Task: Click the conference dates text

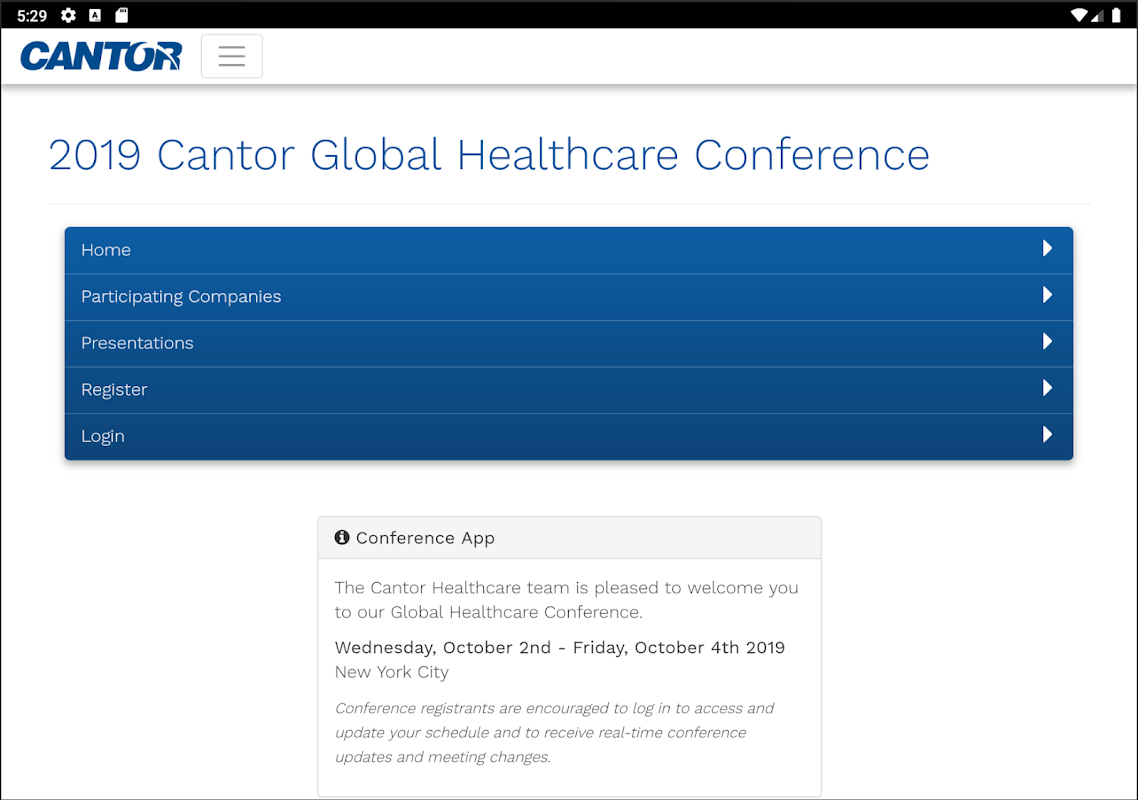Action: click(x=560, y=648)
